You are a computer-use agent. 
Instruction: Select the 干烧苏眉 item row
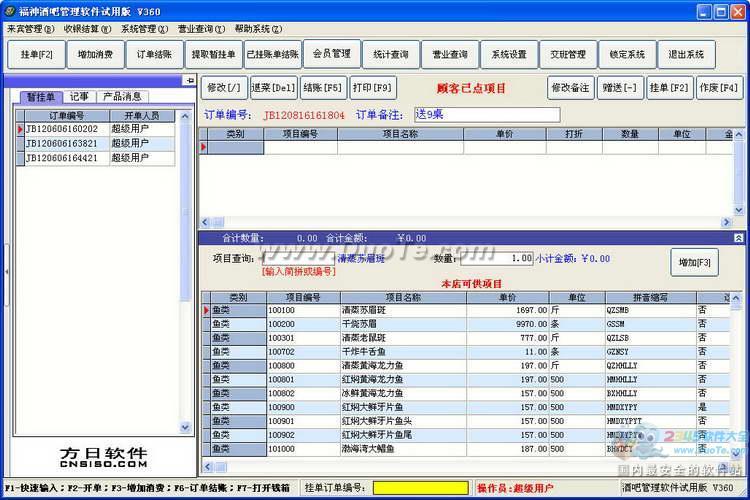(467, 324)
